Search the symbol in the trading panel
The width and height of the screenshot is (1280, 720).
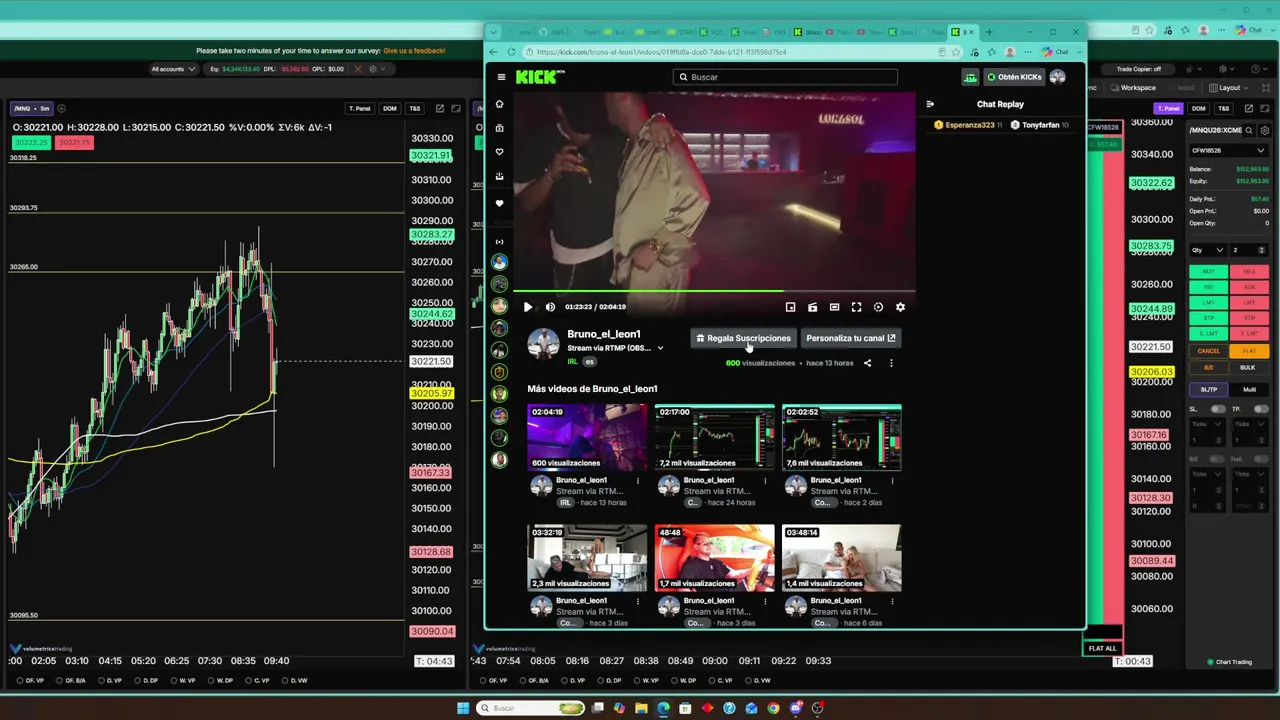pos(1249,130)
